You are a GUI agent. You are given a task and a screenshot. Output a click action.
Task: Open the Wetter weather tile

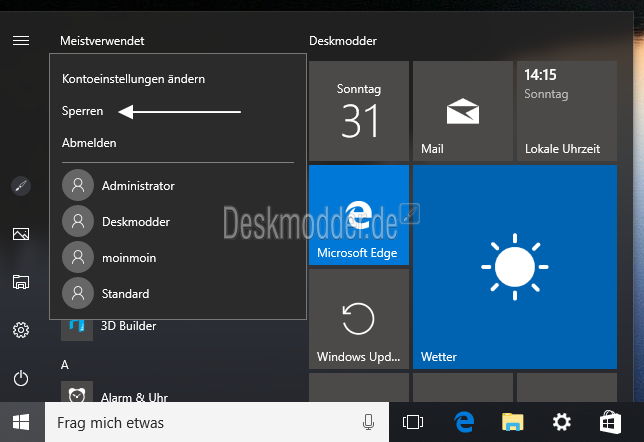click(x=515, y=267)
